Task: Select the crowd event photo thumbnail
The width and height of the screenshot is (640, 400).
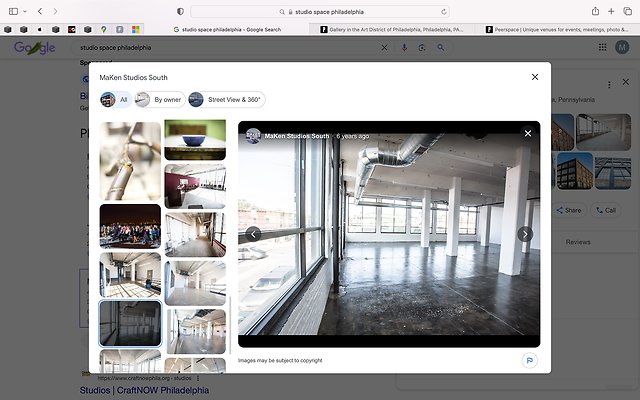Action: coord(130,226)
